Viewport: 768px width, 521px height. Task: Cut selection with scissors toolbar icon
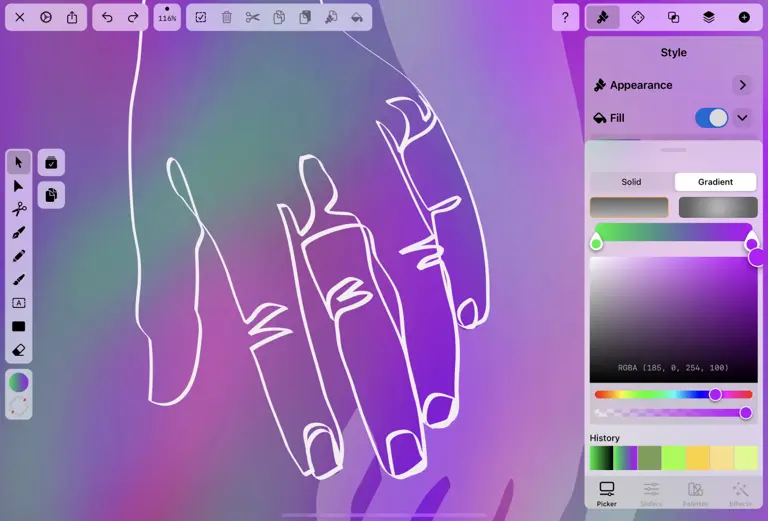[x=253, y=18]
